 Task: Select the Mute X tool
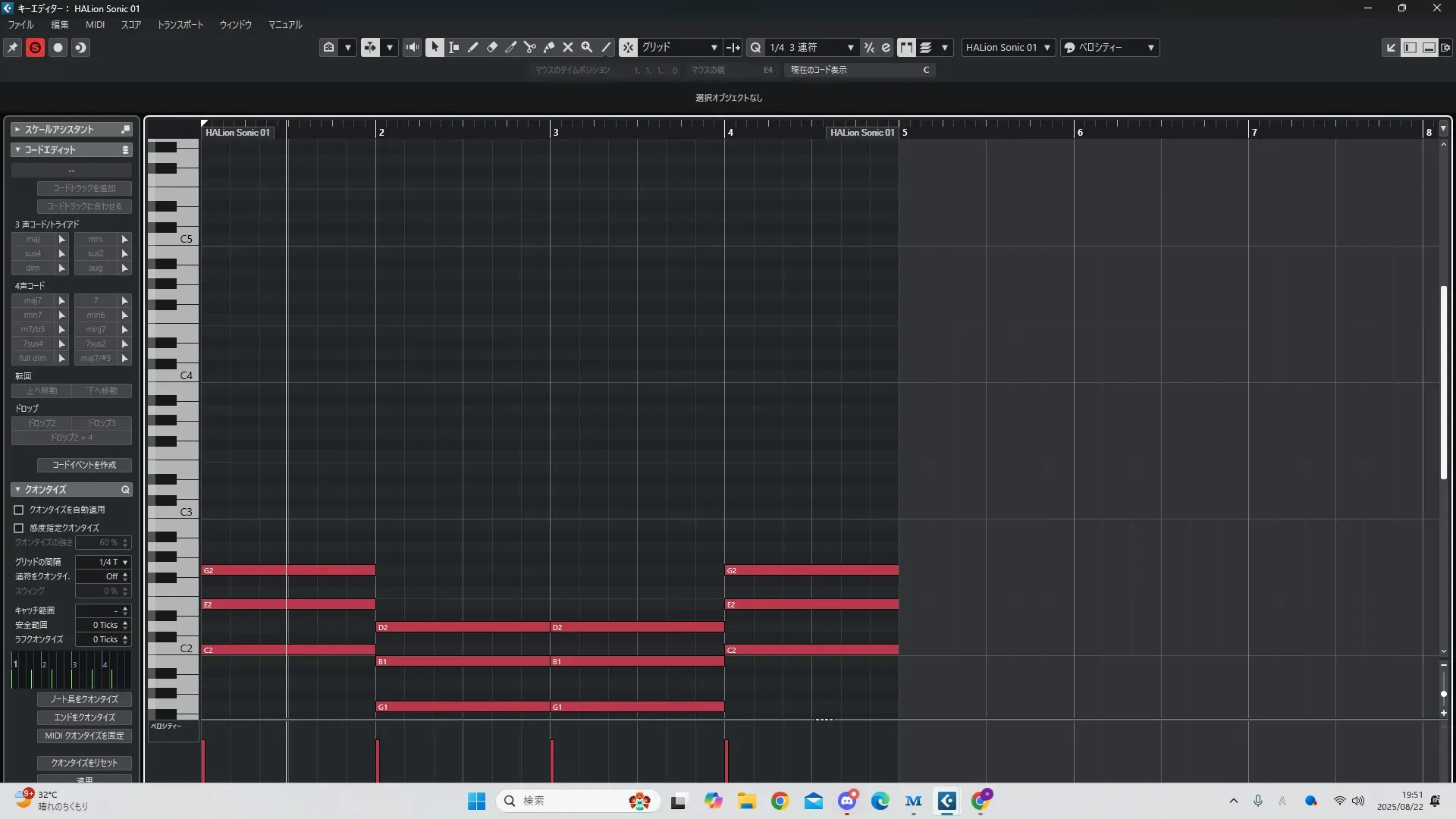(568, 47)
